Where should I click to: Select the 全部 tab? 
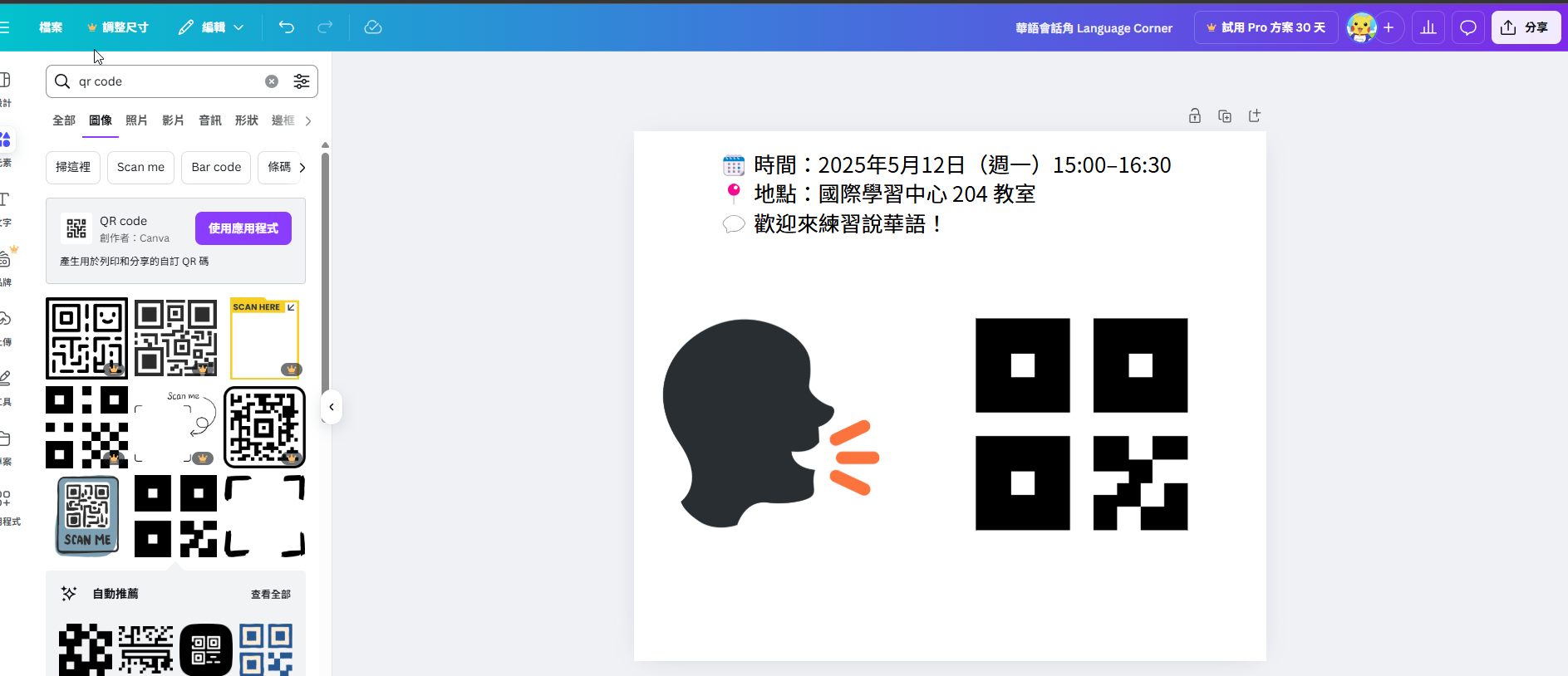coord(64,120)
